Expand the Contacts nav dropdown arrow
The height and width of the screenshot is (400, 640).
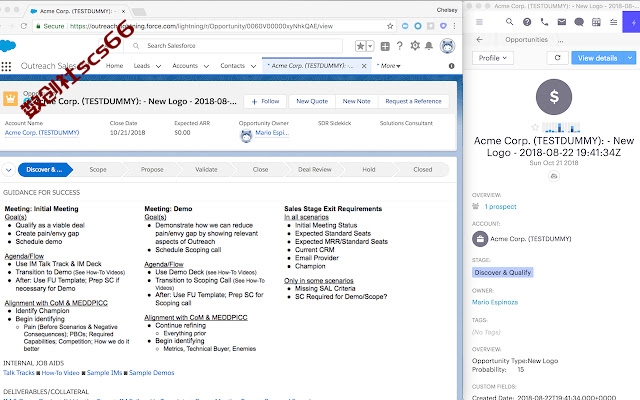click(x=253, y=66)
